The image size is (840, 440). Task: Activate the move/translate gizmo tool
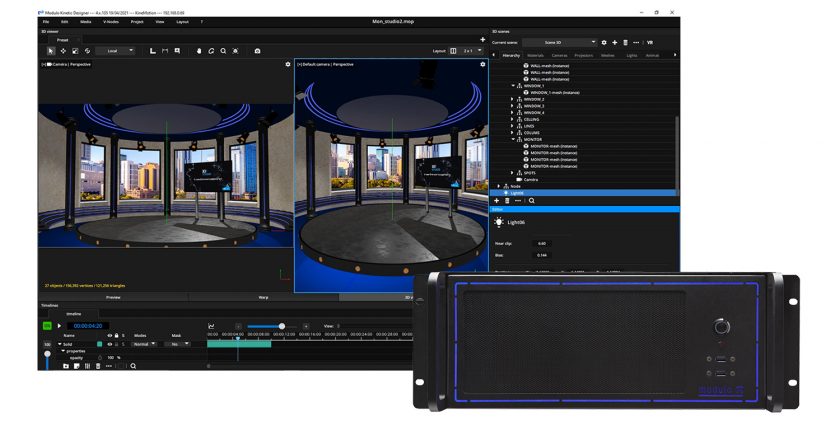point(63,51)
